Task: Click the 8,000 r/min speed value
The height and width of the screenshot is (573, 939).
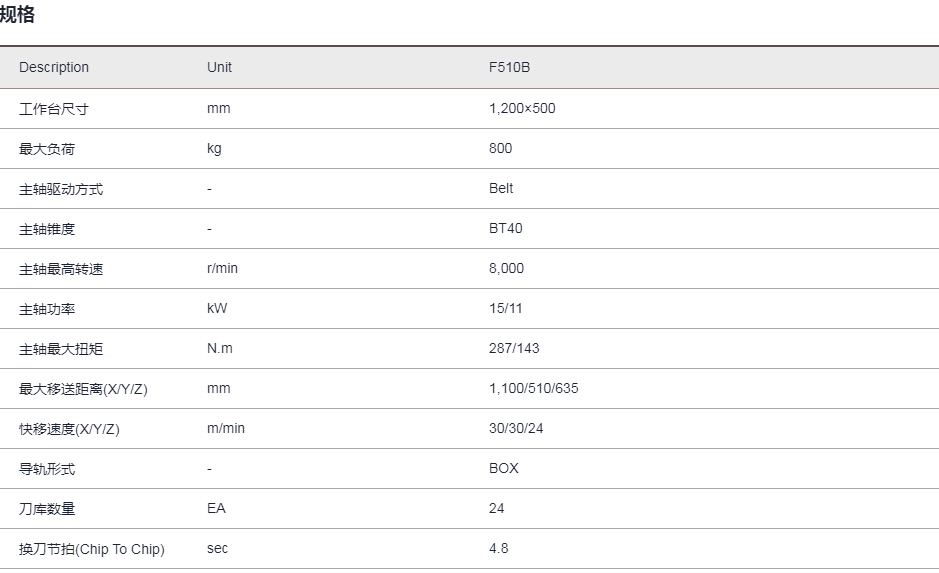Action: (x=506, y=268)
